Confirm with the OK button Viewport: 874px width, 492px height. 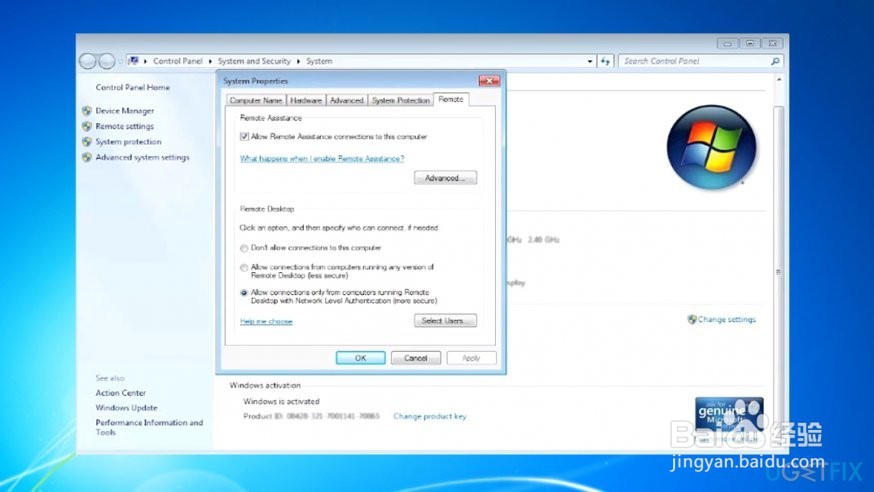[361, 358]
